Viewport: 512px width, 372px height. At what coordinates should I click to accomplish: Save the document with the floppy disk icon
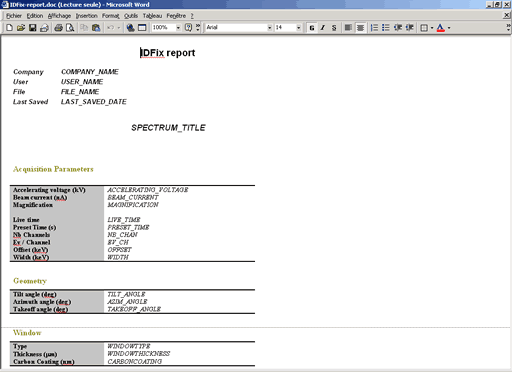tap(32, 28)
